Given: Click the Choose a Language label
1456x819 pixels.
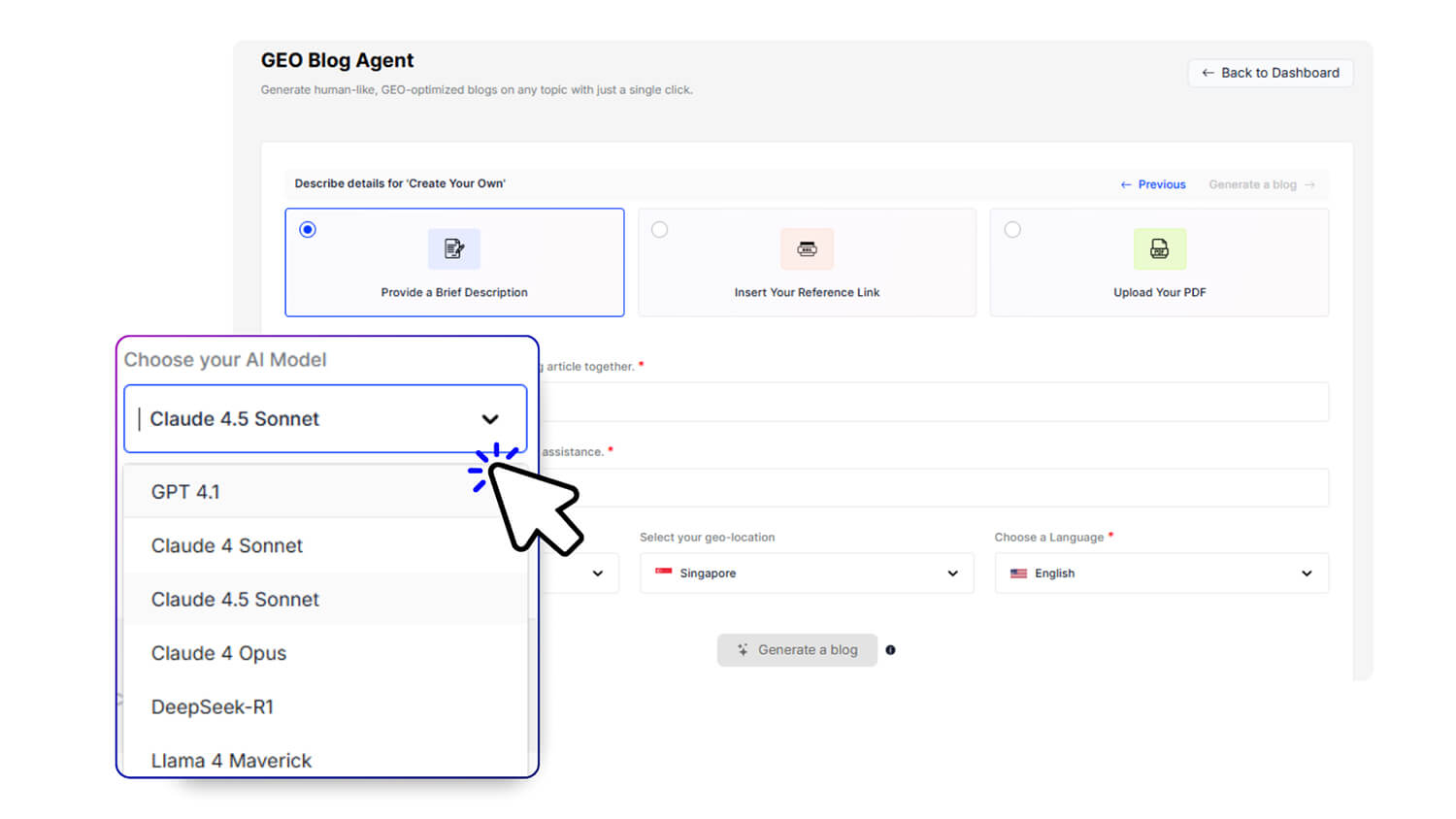Looking at the screenshot, I should coord(1048,538).
